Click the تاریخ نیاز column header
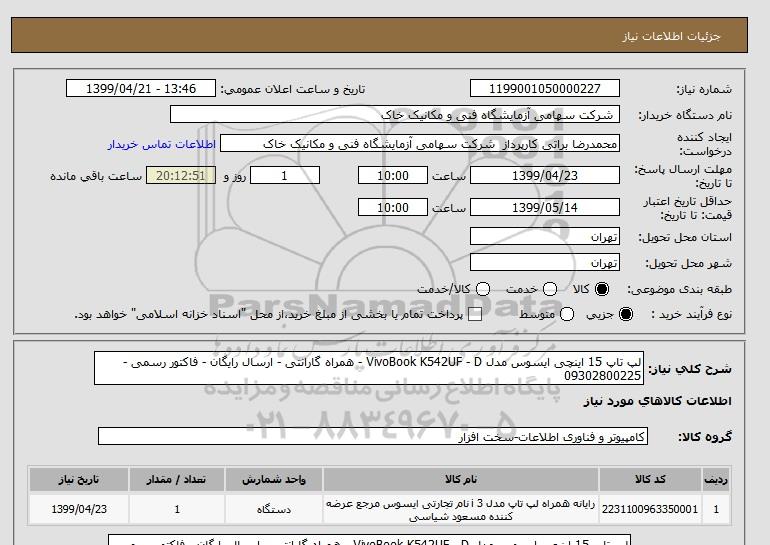Screen dimensions: 770x545 [79, 479]
